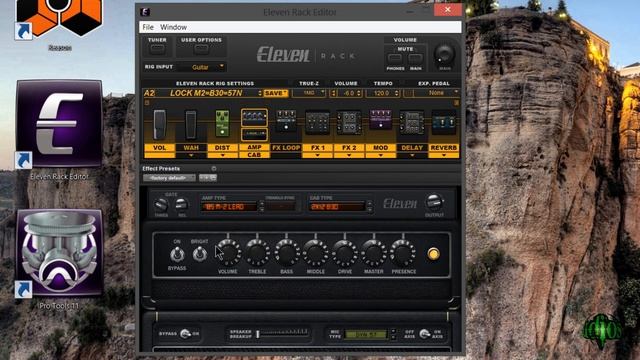Expand the REVERB type arrow
Image resolution: width=640 pixels, height=360 pixels.
tap(444, 155)
